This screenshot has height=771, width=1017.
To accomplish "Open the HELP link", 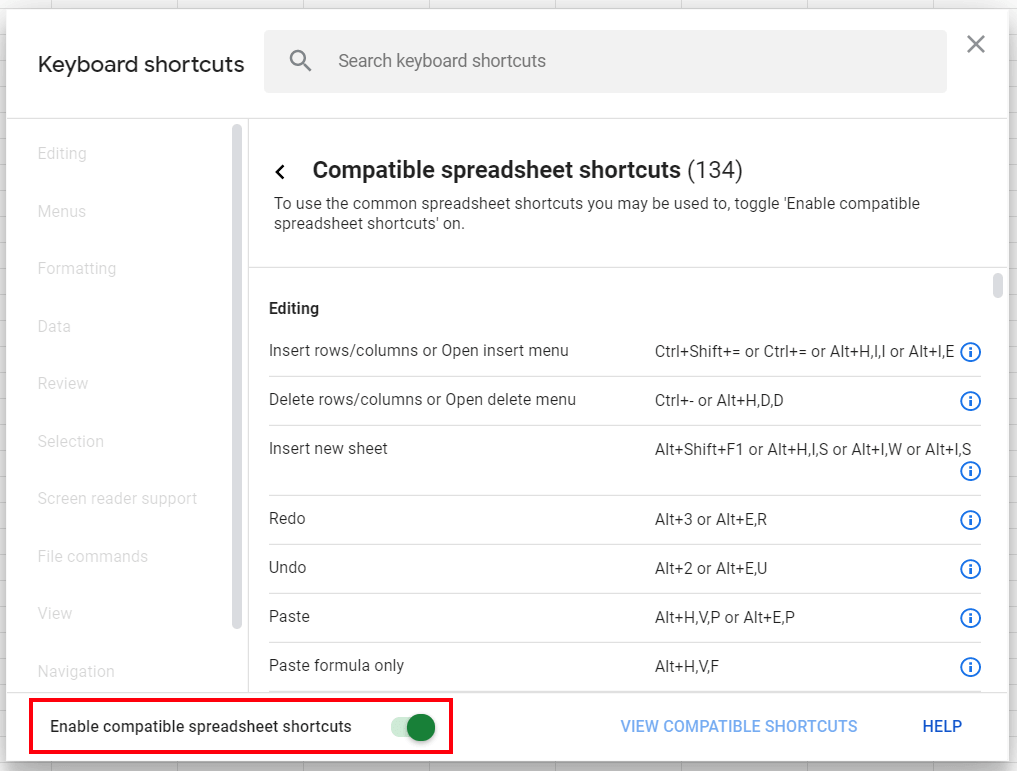I will pos(941,726).
